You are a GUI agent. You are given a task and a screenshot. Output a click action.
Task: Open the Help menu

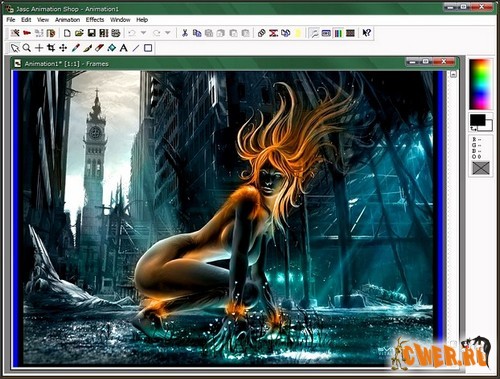pyautogui.click(x=142, y=20)
